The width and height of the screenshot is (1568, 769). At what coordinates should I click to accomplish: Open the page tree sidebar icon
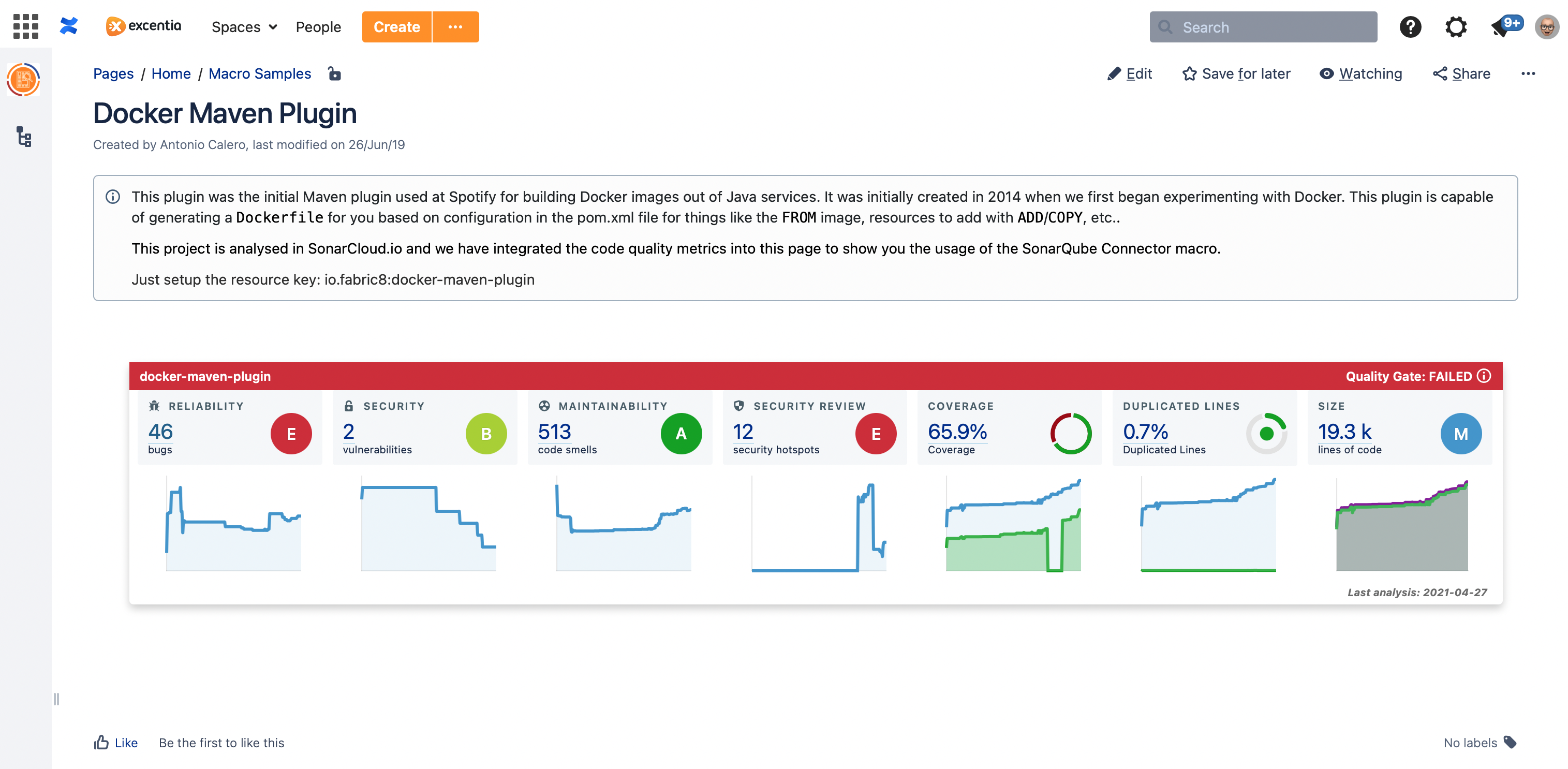pyautogui.click(x=24, y=137)
